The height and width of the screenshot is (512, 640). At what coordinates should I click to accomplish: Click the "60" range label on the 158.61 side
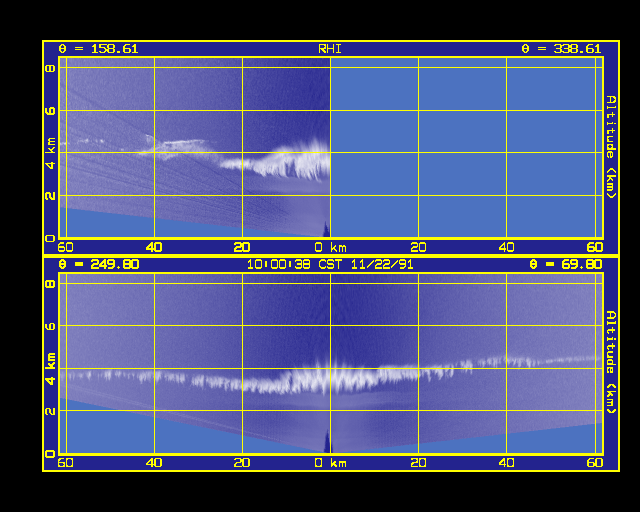[x=65, y=247]
